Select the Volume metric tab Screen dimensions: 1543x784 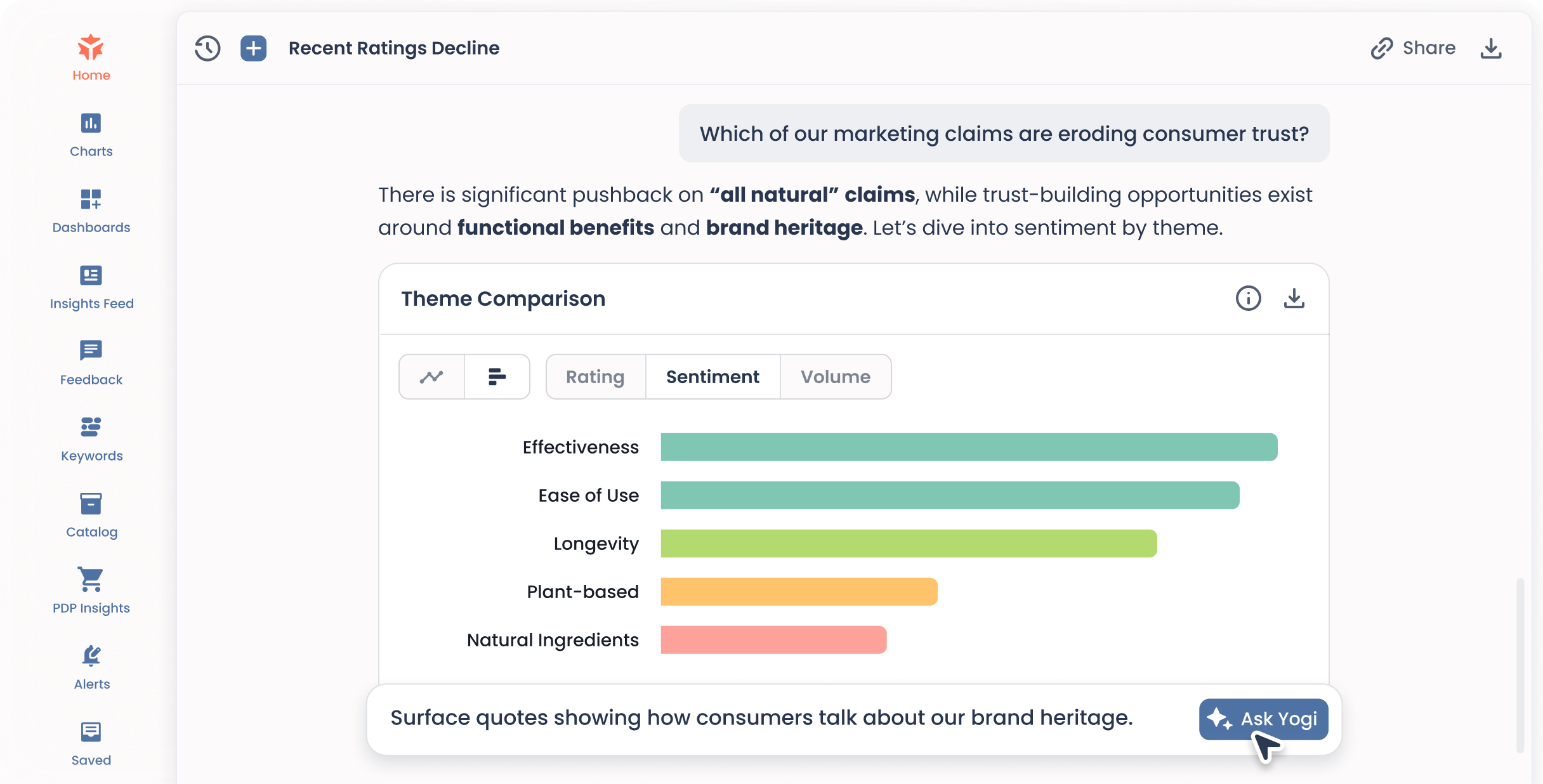click(835, 377)
